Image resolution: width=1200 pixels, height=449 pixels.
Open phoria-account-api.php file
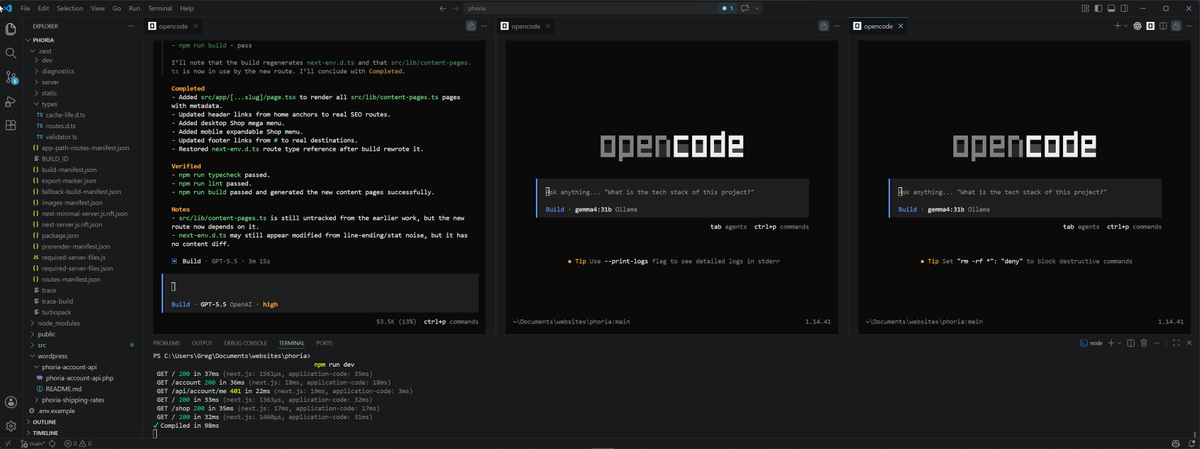click(x=79, y=378)
